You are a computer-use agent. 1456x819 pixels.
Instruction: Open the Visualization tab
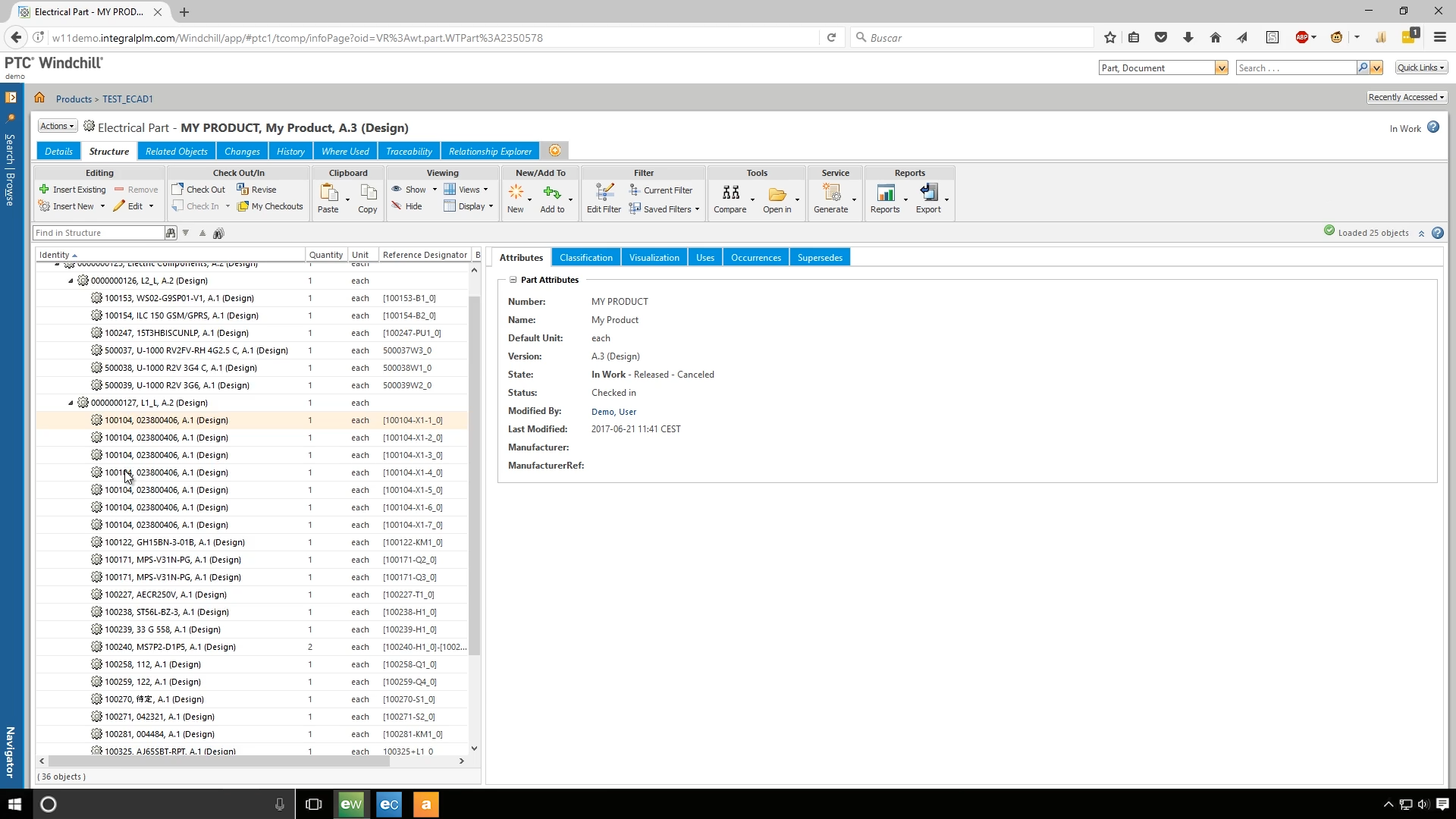(x=654, y=258)
